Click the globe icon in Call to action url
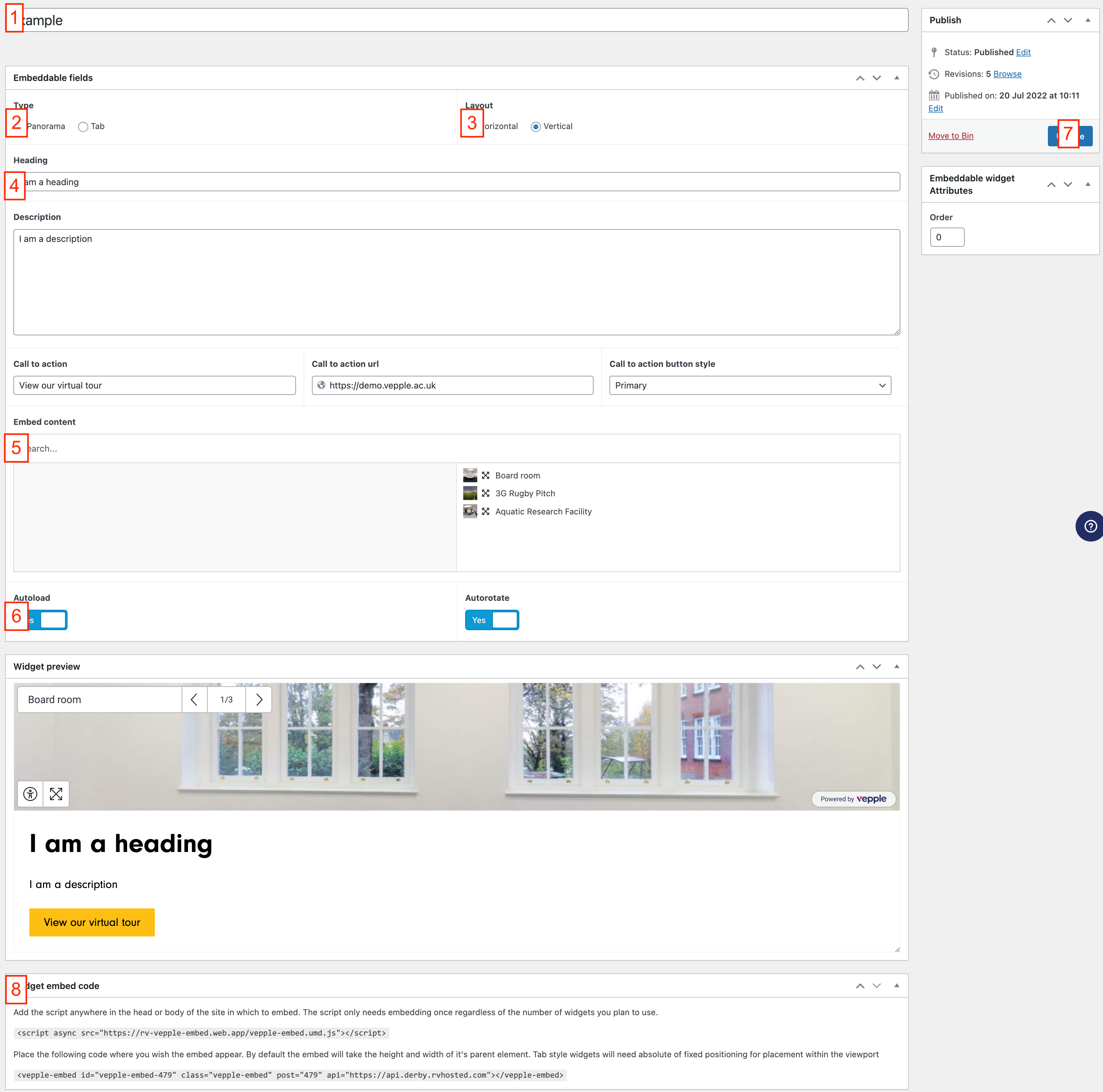 tap(322, 385)
